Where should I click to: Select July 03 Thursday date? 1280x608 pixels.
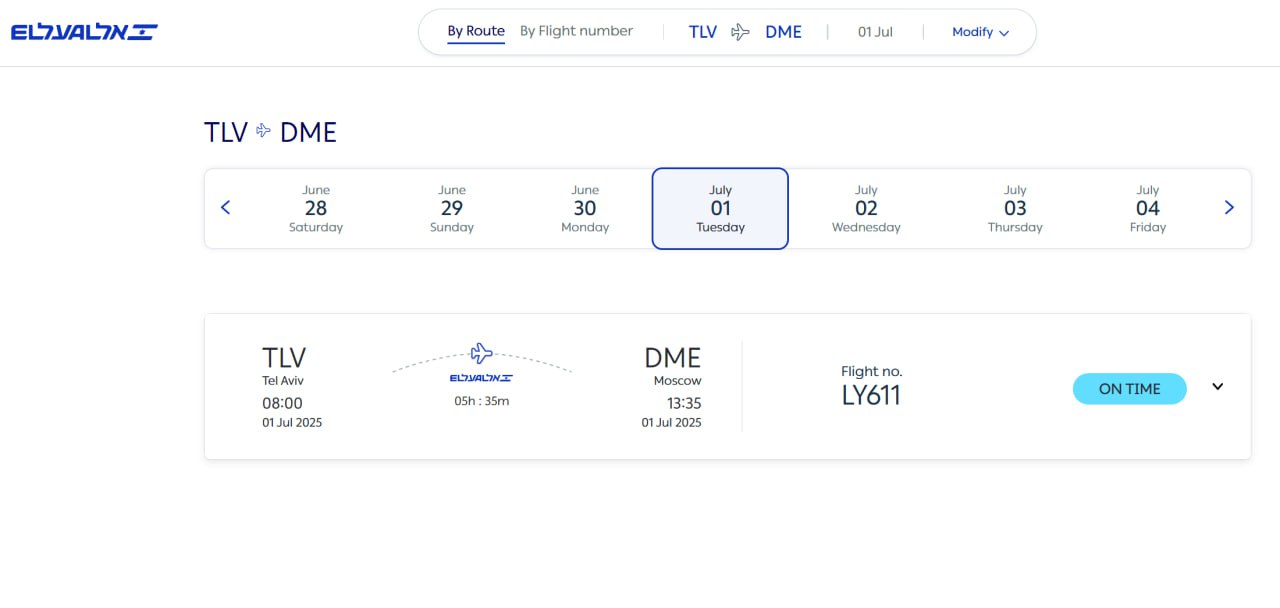[x=1015, y=208]
